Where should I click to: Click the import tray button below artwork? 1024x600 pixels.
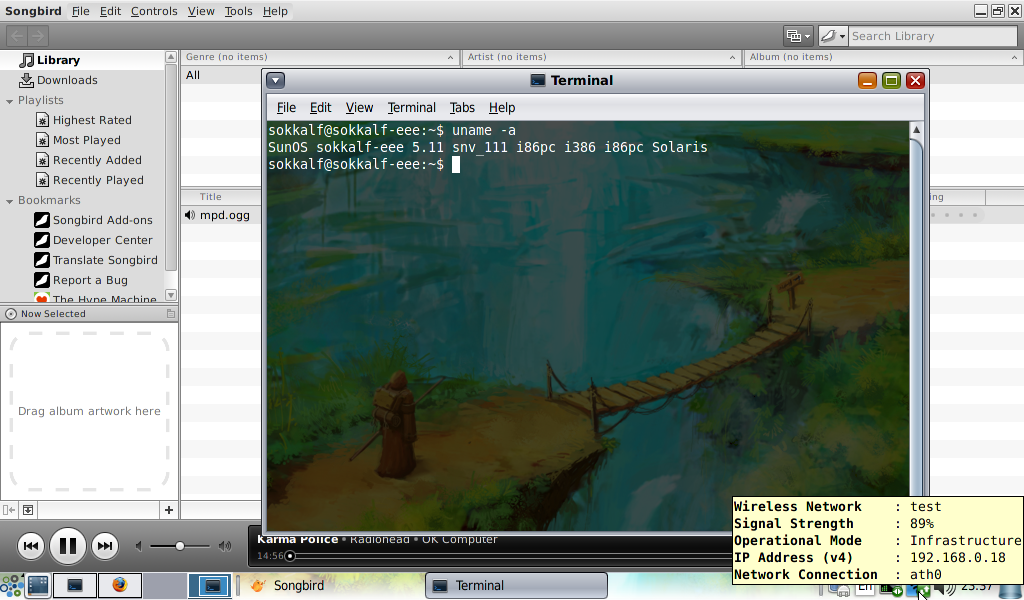[28, 510]
